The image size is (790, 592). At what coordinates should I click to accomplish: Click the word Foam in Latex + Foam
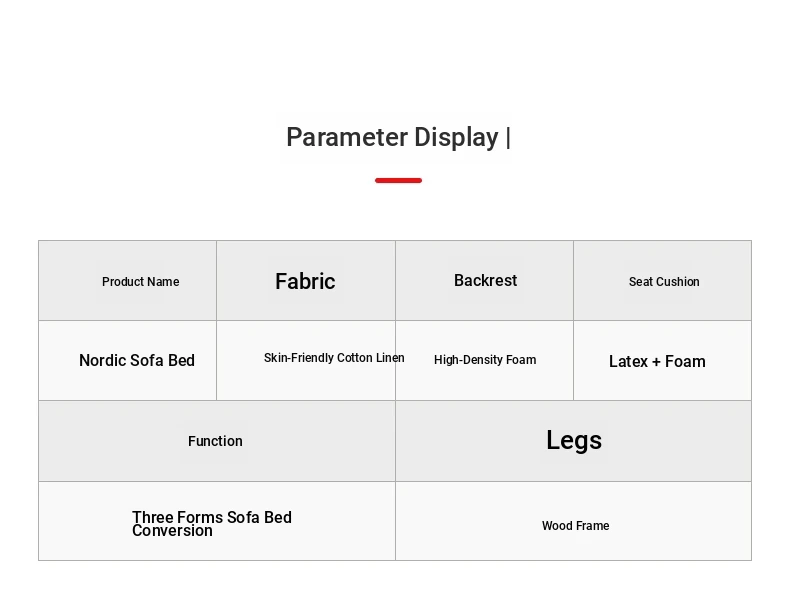click(x=685, y=362)
